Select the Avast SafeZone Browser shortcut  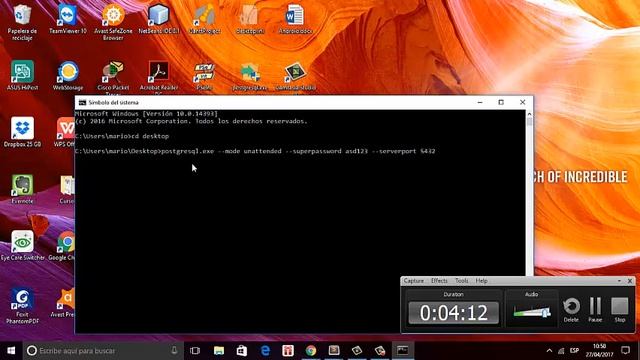[x=113, y=21]
